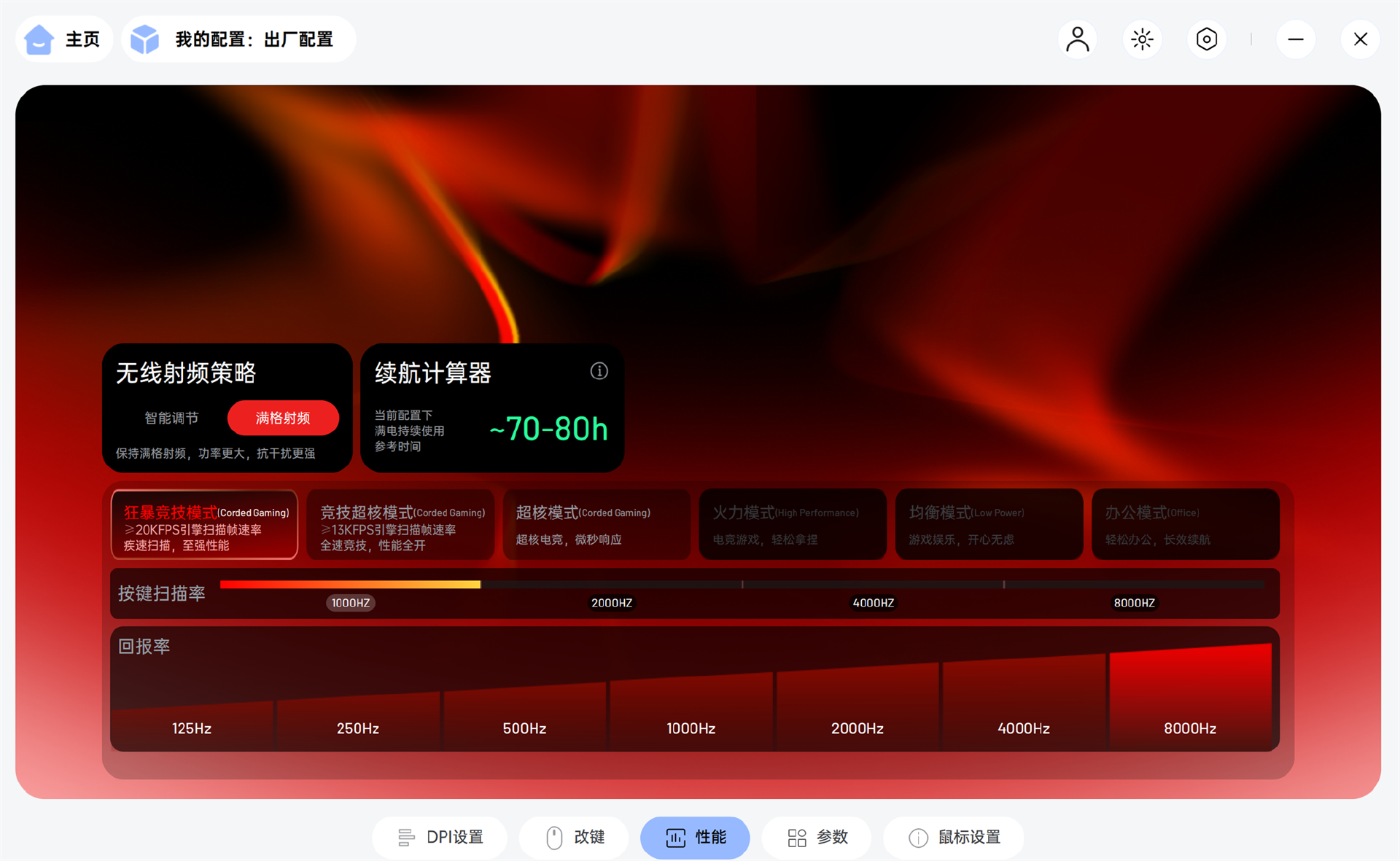1400x861 pixels.
Task: Open the hexagon settings icon
Action: (x=1207, y=39)
